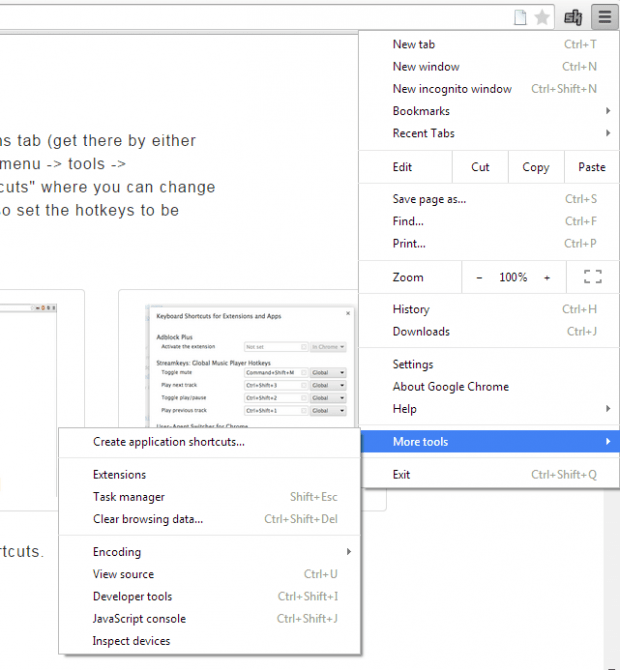The width and height of the screenshot is (620, 670).
Task: Select Inspect devices
Action: point(209,641)
